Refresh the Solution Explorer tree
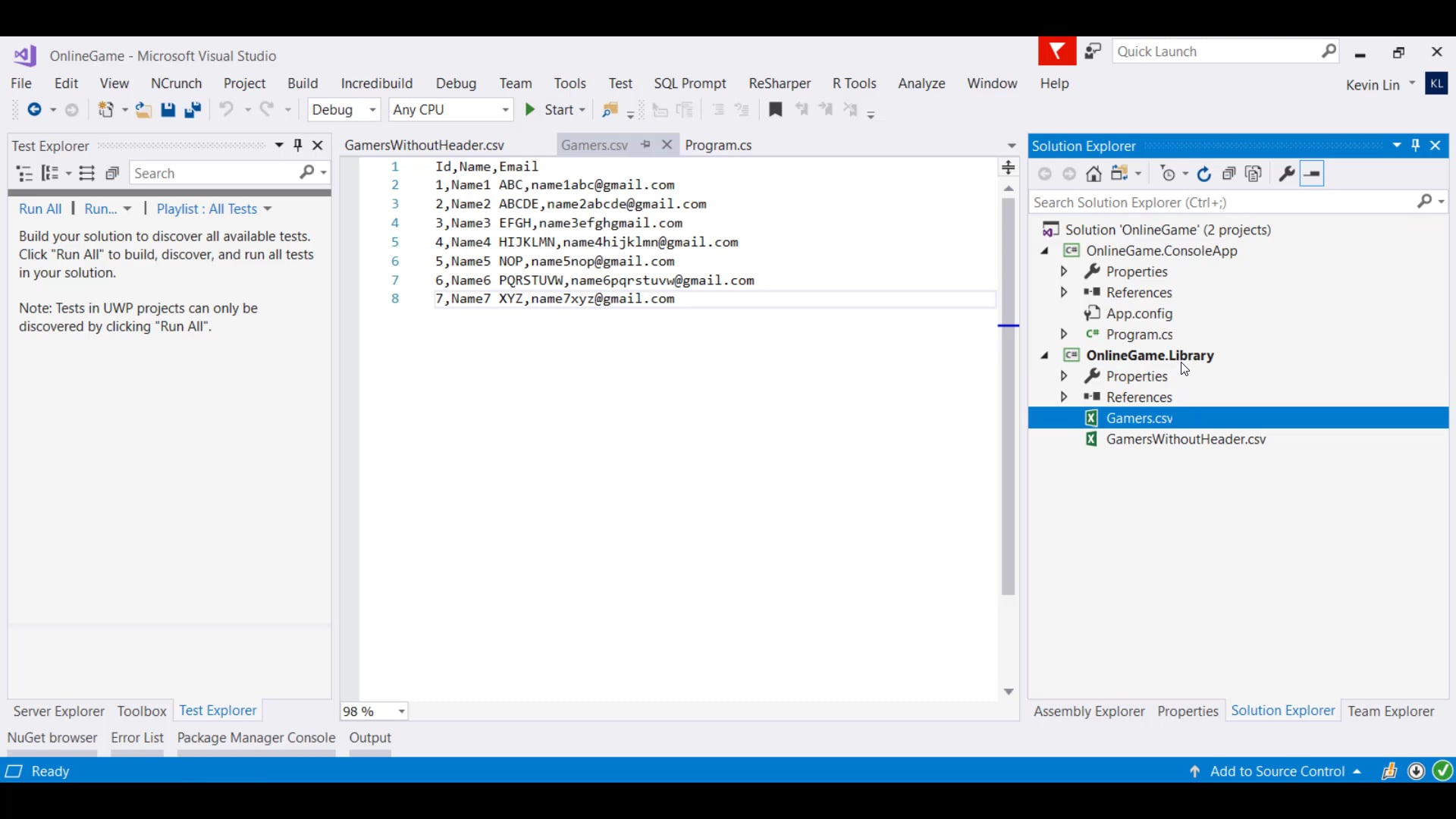 (1203, 174)
